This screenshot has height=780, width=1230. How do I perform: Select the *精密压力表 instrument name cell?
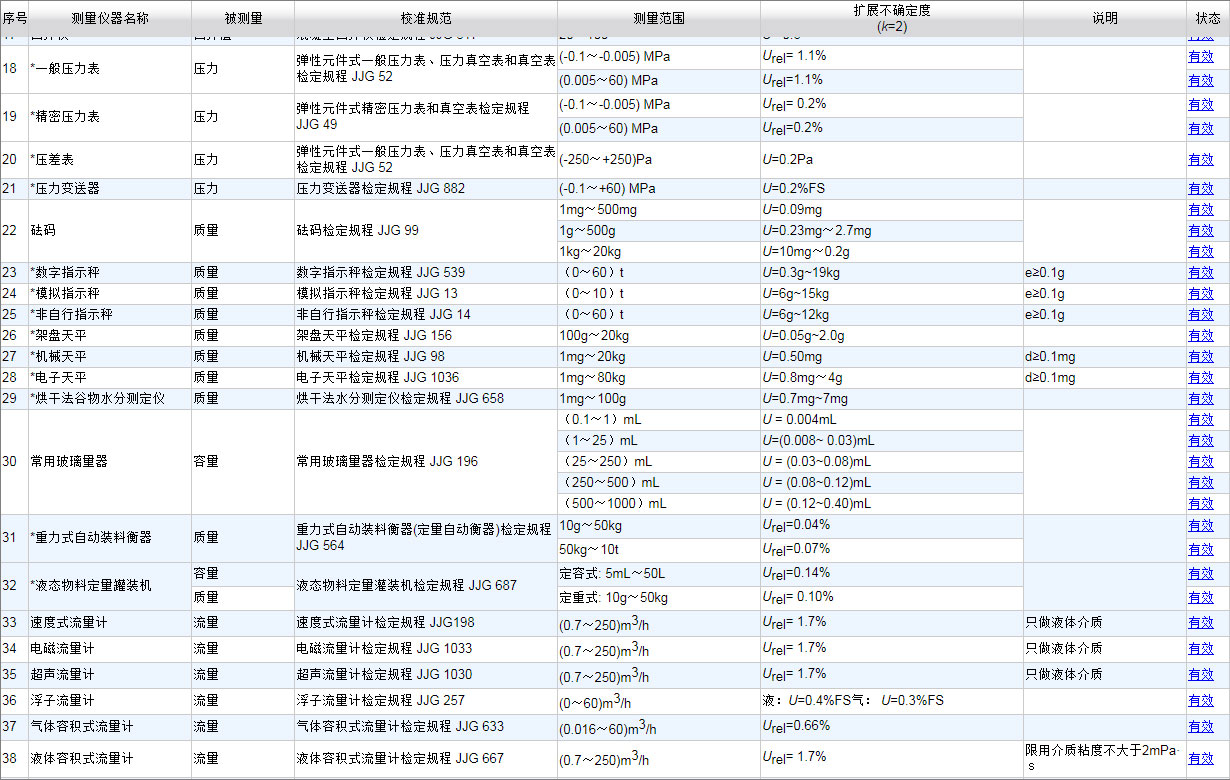(110, 117)
